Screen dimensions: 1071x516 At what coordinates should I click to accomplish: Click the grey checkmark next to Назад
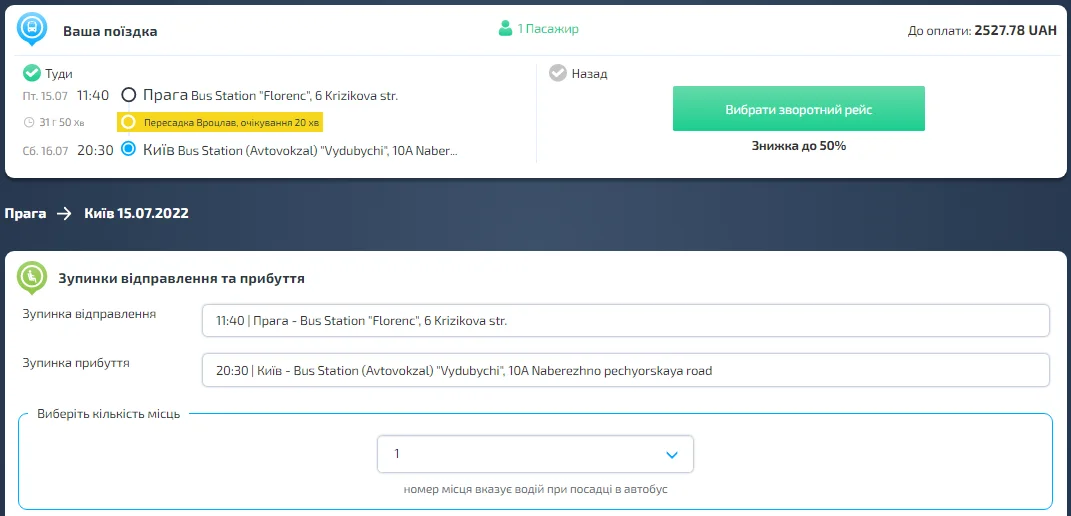tap(557, 73)
